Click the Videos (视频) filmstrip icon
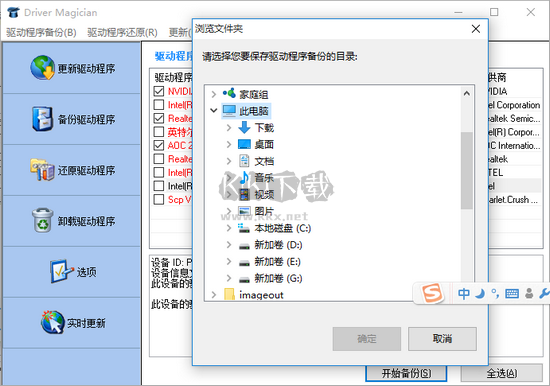The height and width of the screenshot is (386, 550). pos(244,194)
